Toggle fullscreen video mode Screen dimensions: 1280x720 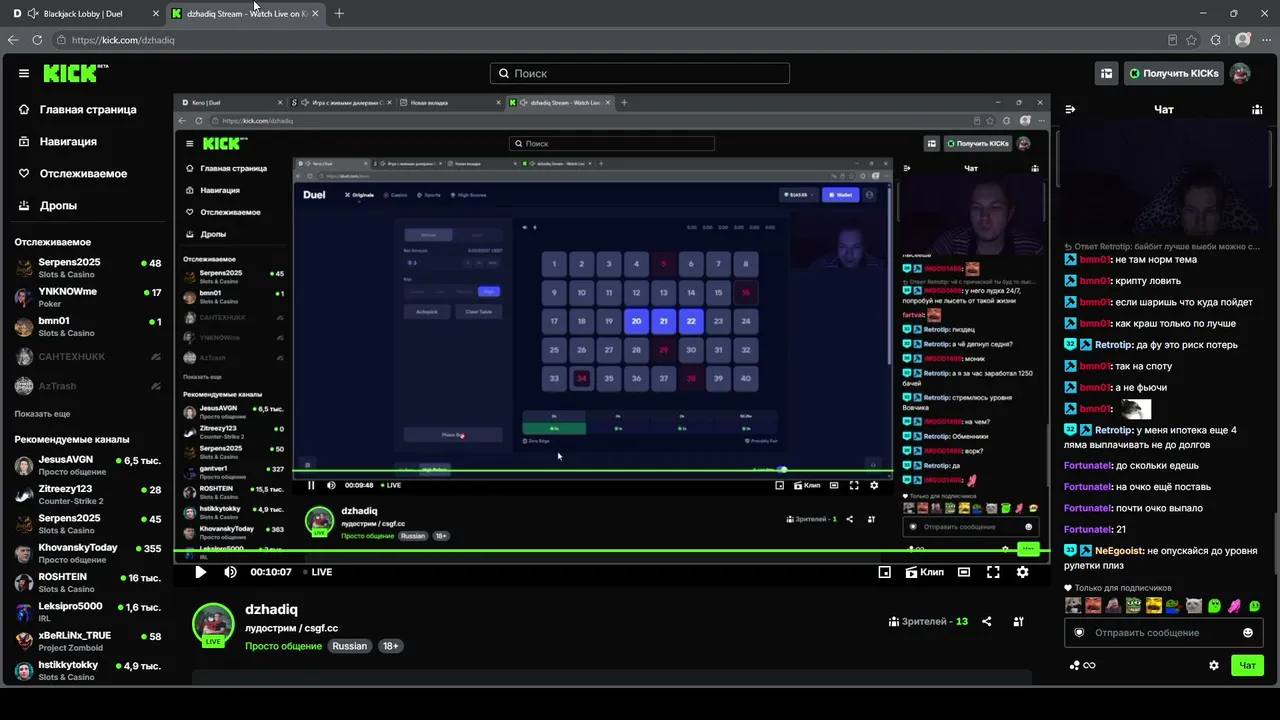[x=993, y=572]
